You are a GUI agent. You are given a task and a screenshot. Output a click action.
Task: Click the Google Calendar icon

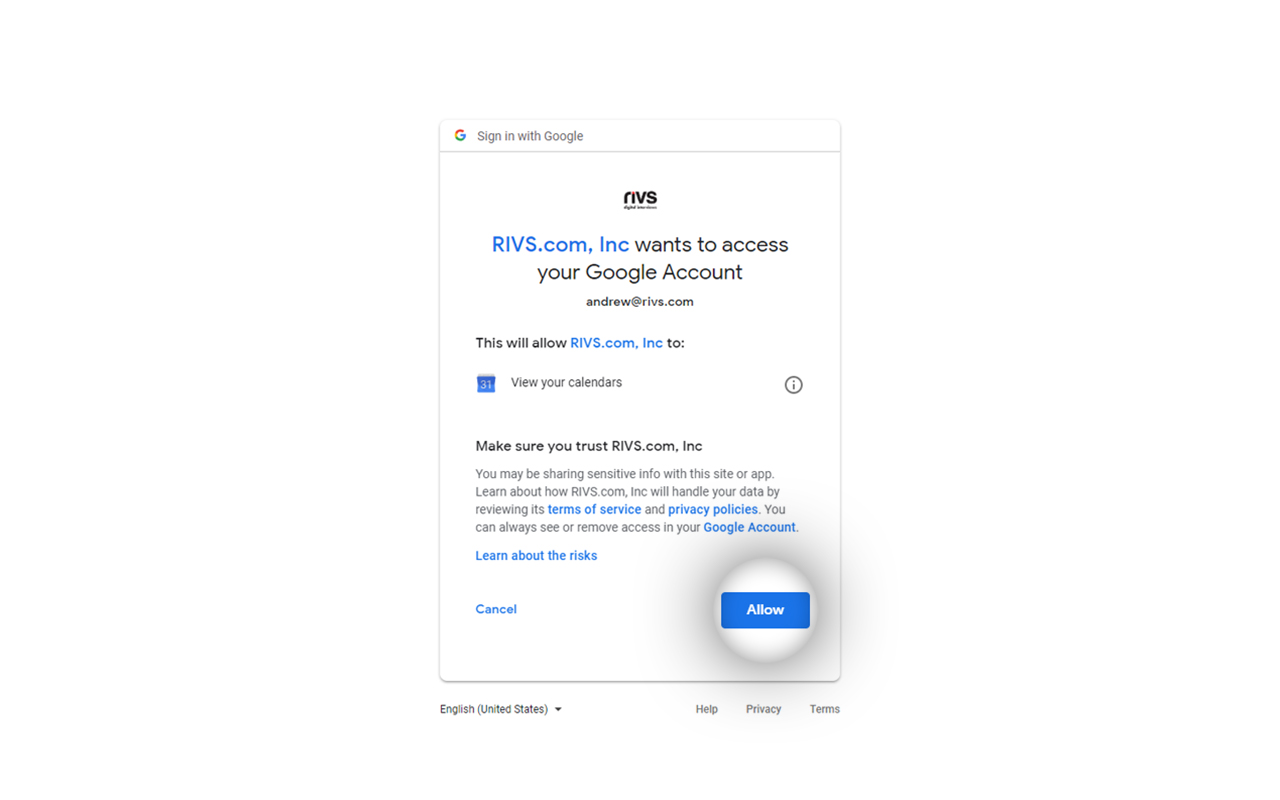click(x=486, y=384)
